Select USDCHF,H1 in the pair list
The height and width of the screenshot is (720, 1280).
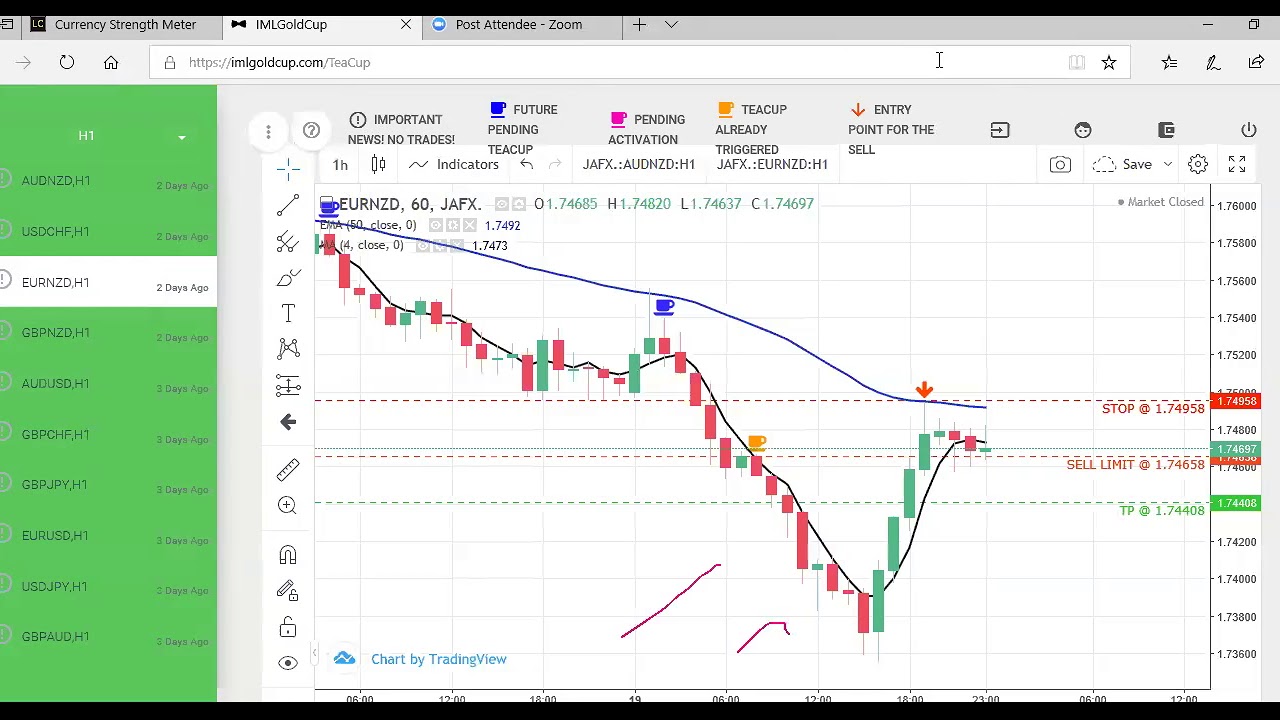108,232
